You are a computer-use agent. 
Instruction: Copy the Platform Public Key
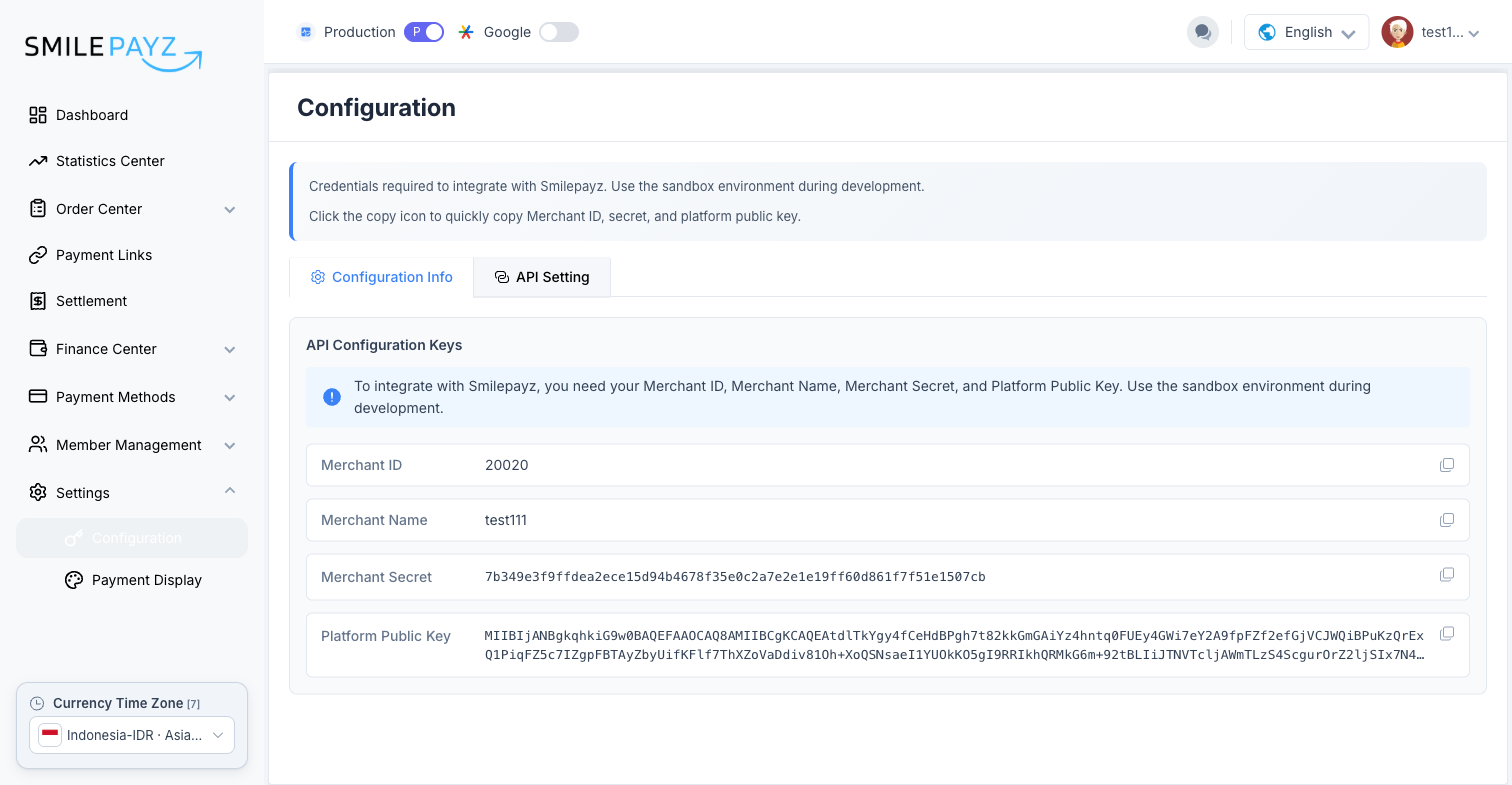click(1447, 634)
